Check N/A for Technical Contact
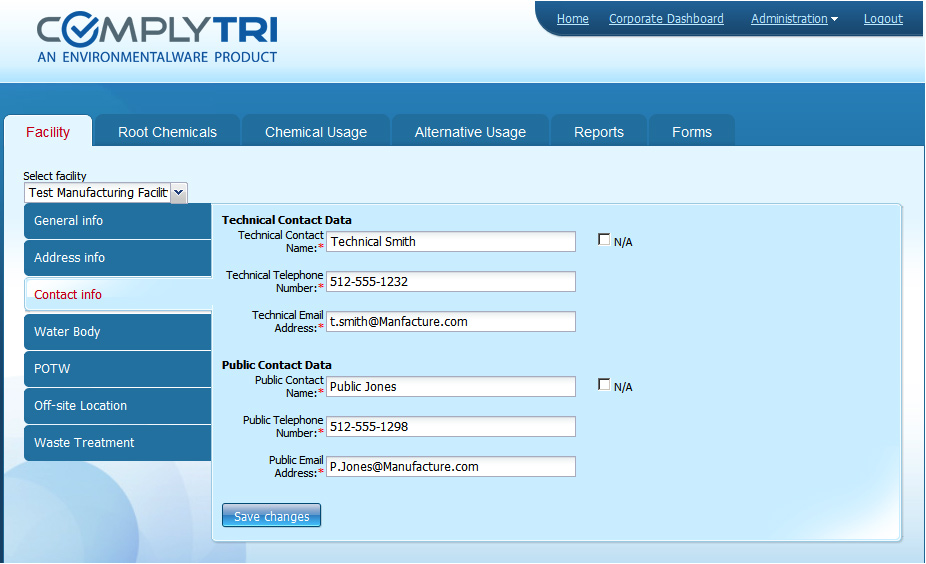926x564 pixels. point(603,240)
